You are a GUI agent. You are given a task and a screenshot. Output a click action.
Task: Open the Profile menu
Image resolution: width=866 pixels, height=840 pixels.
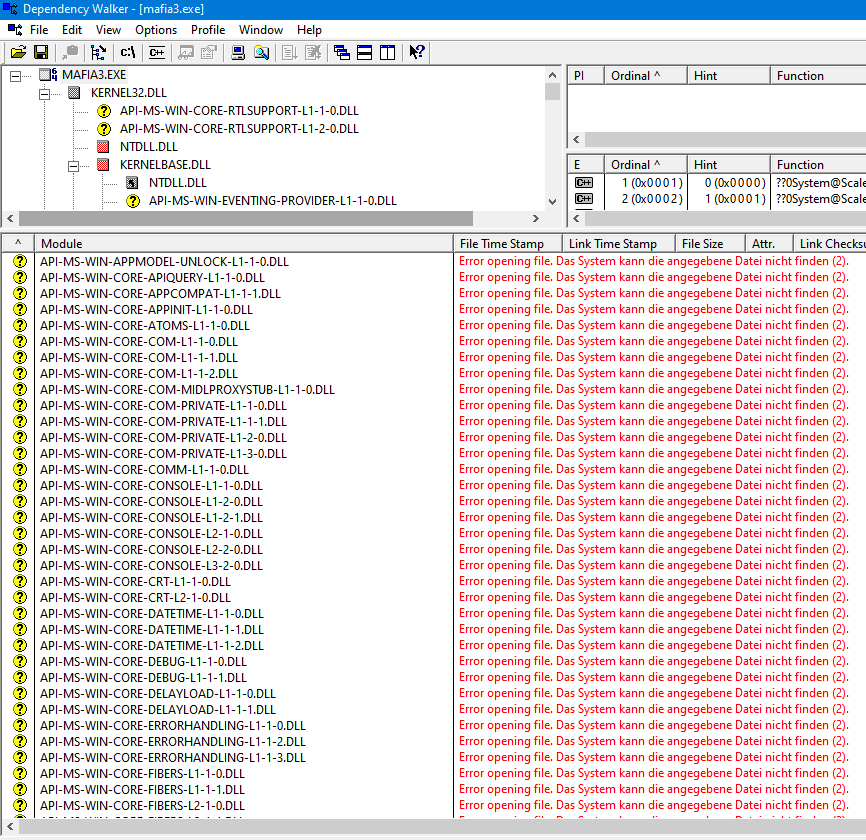pos(208,30)
